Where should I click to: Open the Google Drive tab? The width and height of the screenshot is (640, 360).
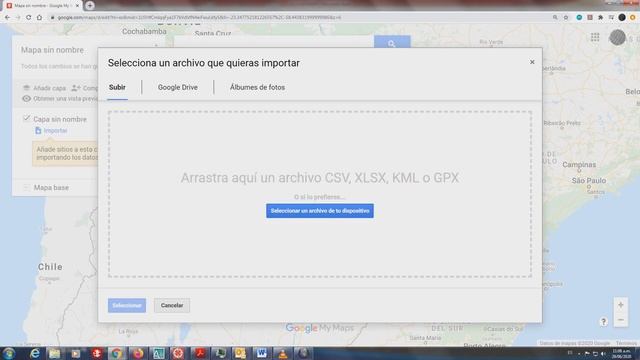[178, 87]
